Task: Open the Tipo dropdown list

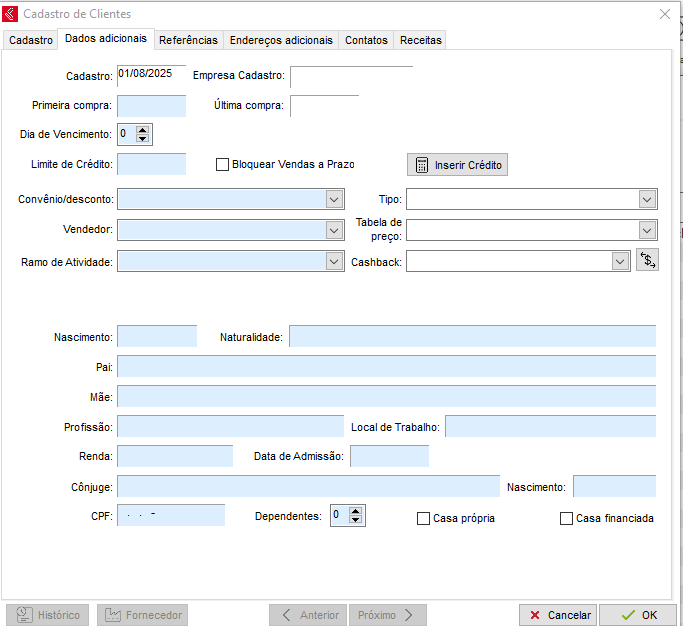Action: pos(647,199)
